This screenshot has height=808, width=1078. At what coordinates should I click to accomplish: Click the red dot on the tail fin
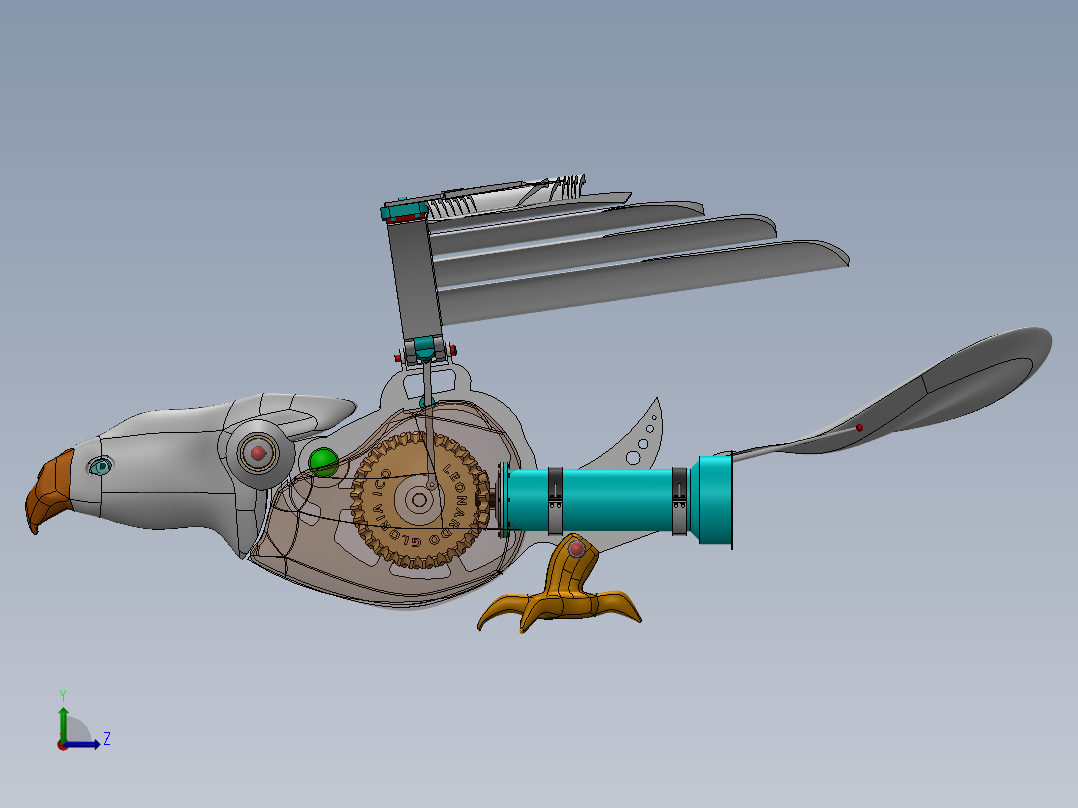click(x=858, y=425)
